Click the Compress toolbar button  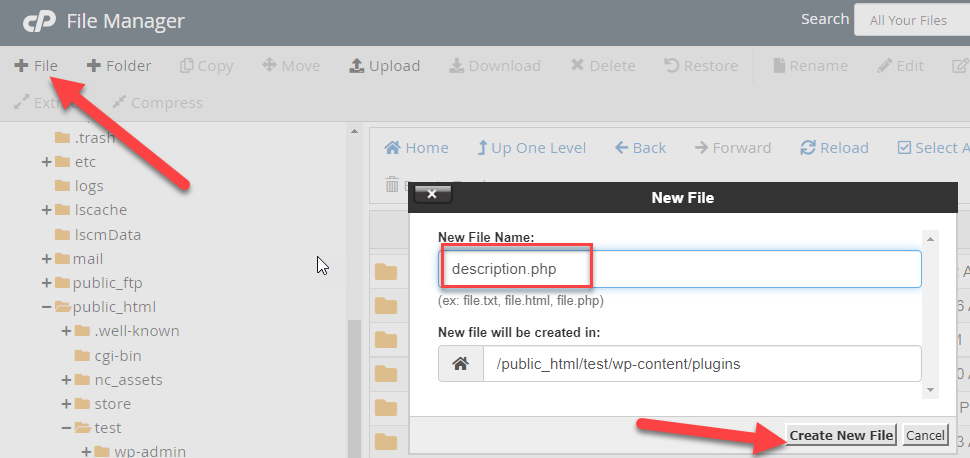point(158,103)
